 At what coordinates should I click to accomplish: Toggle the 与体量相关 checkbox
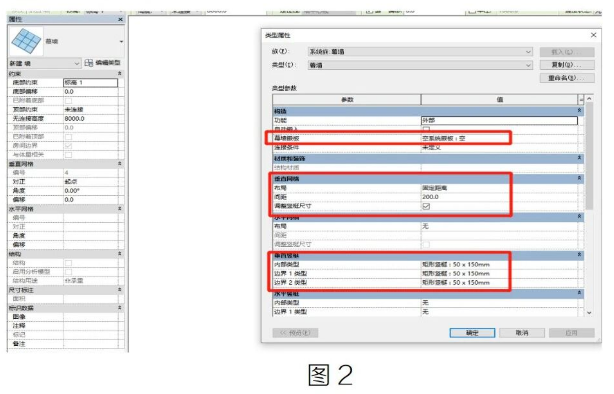coord(69,155)
